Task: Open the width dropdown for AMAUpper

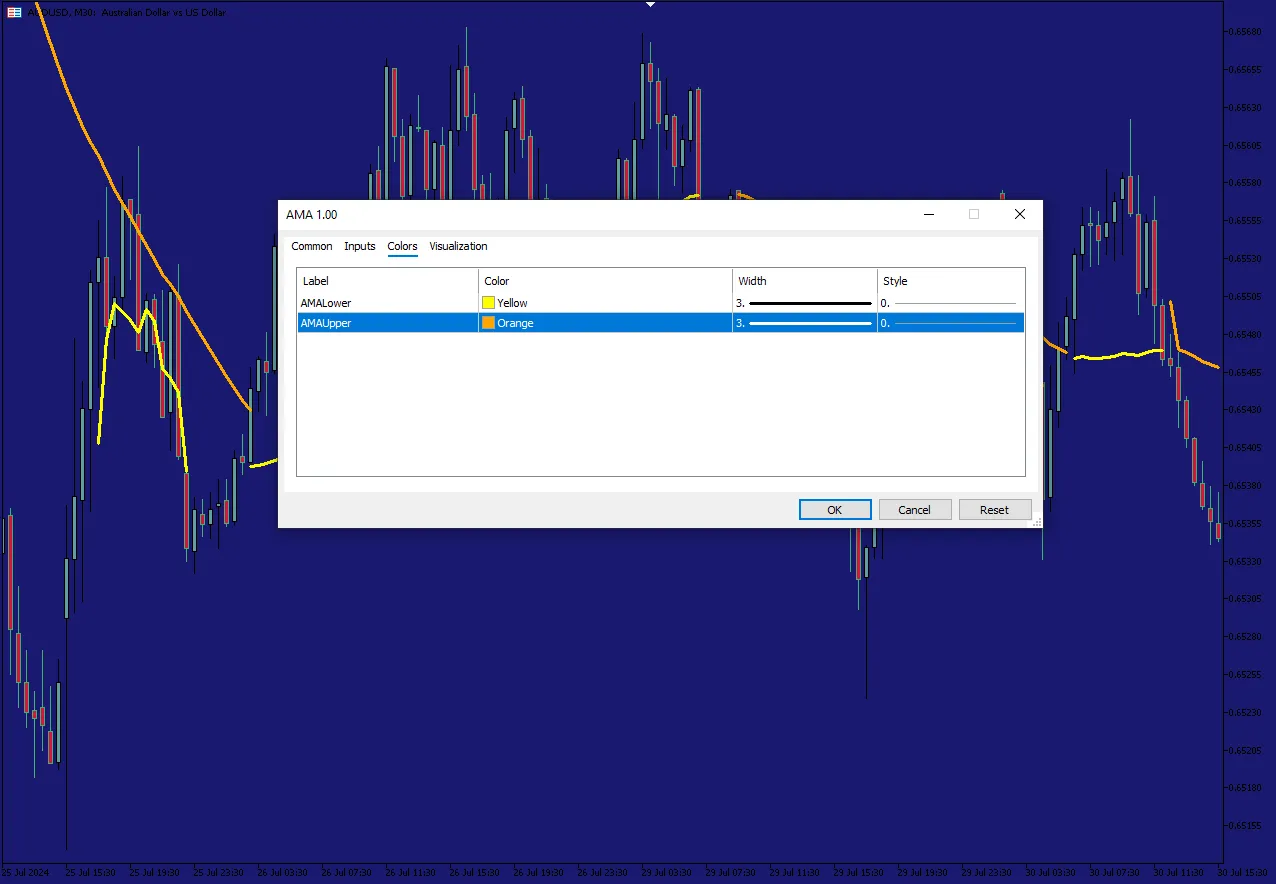Action: [804, 323]
